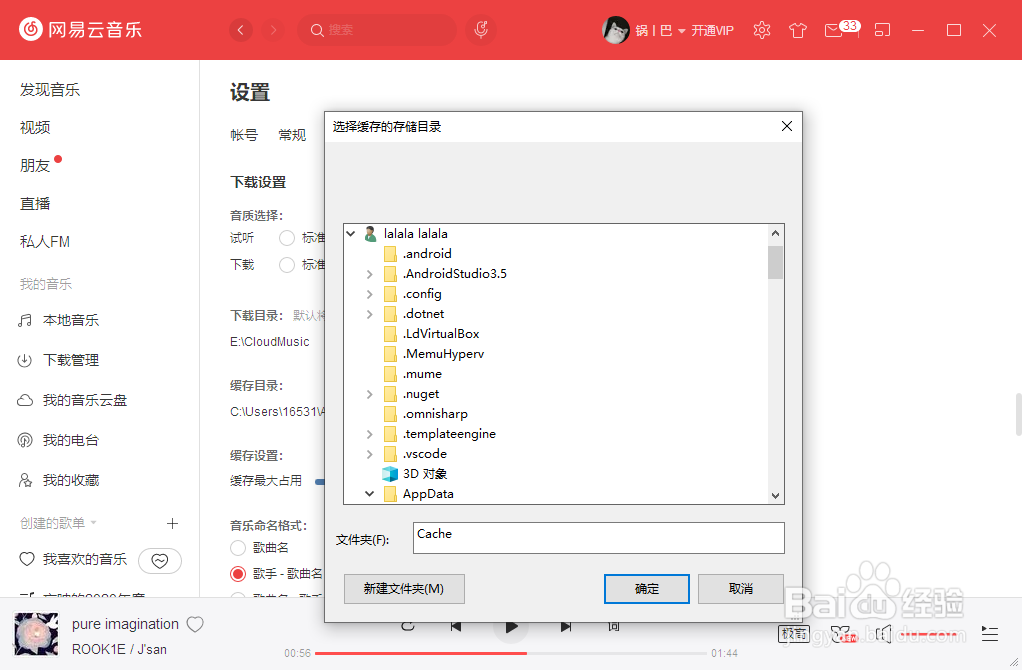
Task: Open the user name dropdown arrow
Action: tap(682, 31)
